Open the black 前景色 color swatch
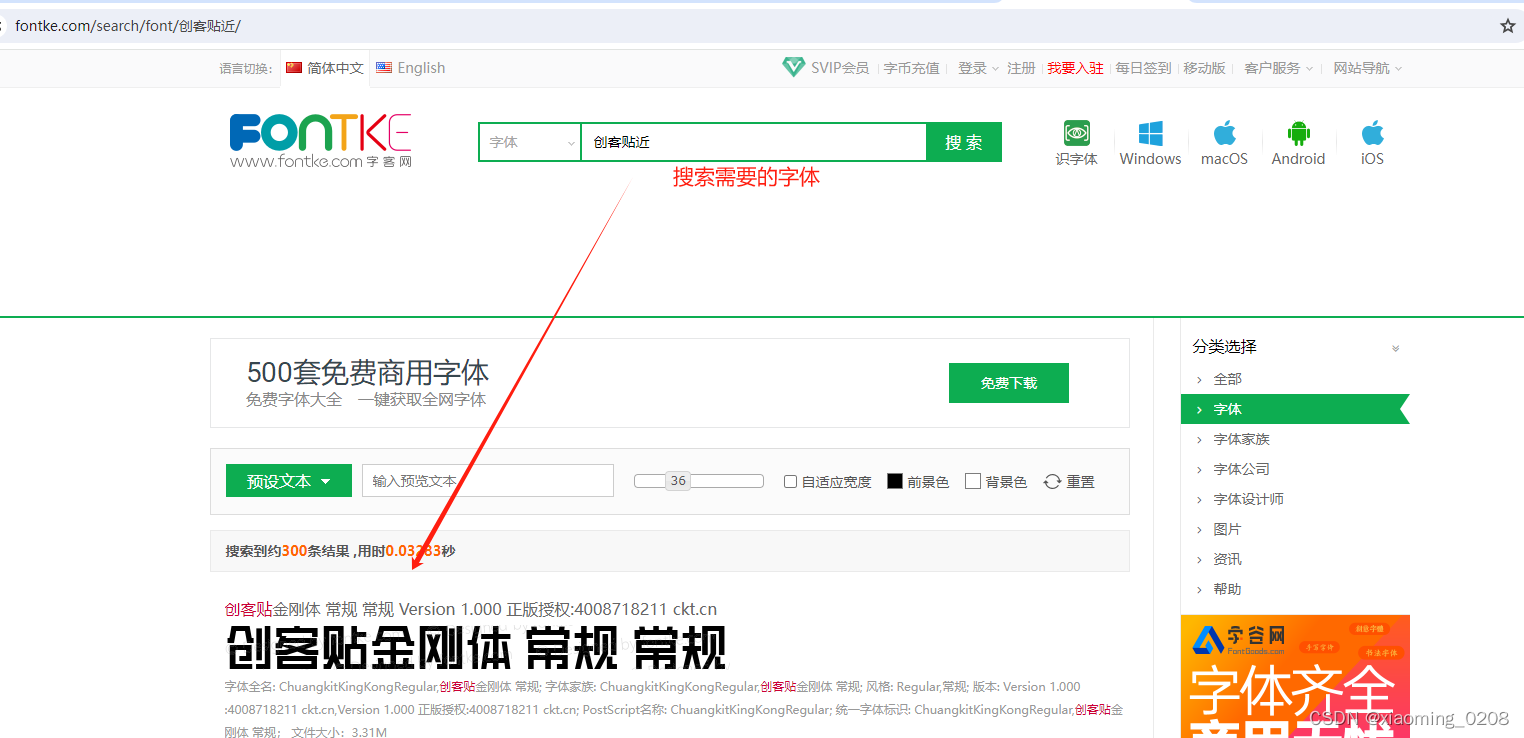Screen dimensions: 1524x738 pos(894,481)
